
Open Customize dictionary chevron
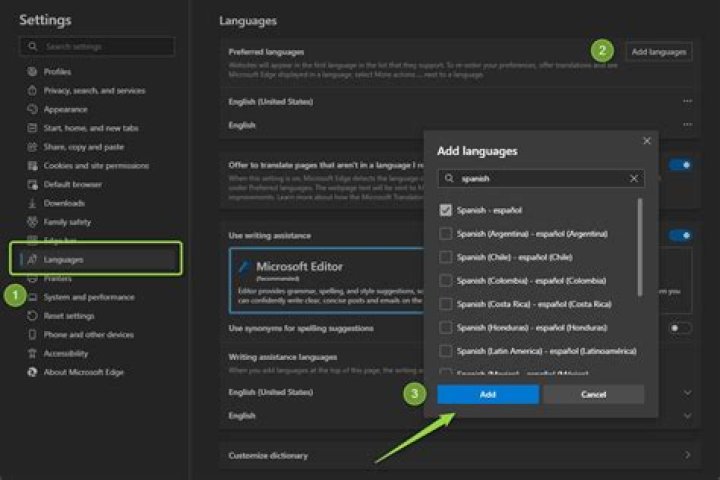(x=687, y=455)
